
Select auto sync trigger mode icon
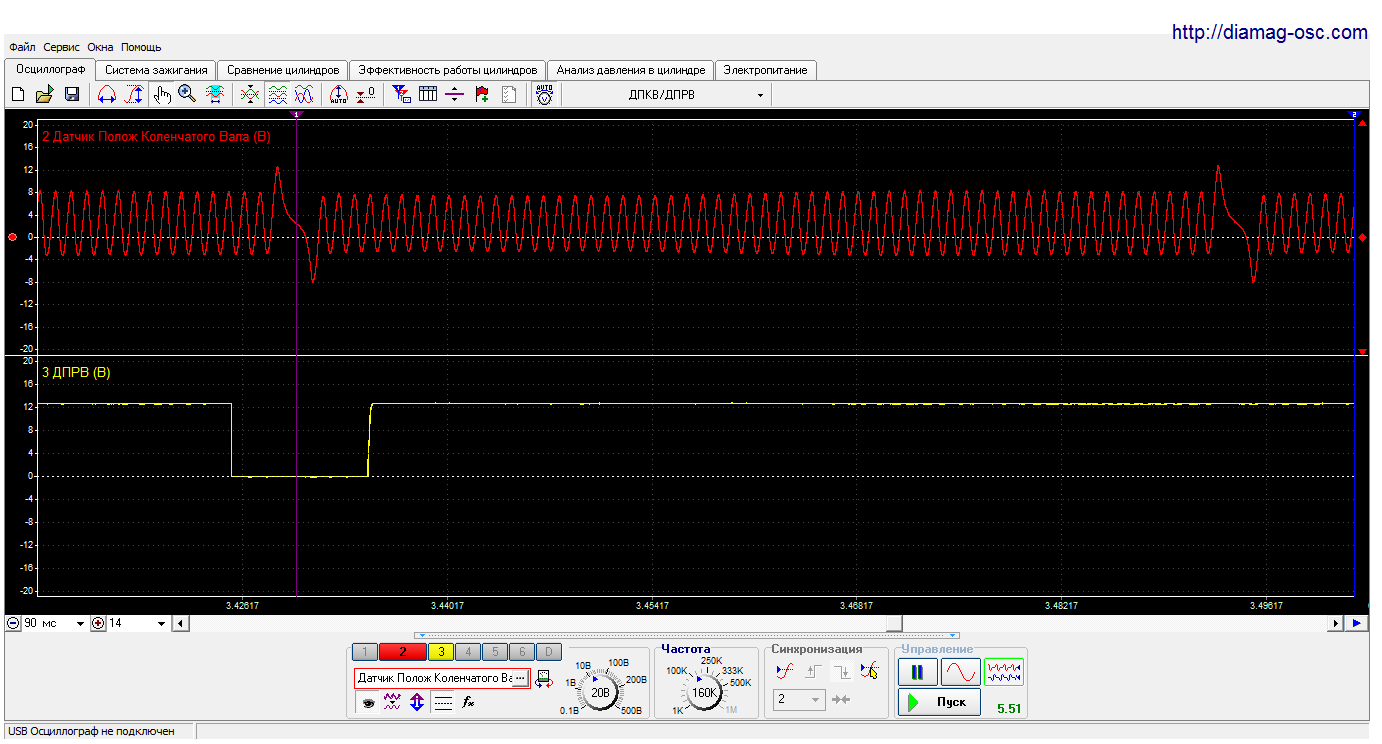[x=786, y=672]
